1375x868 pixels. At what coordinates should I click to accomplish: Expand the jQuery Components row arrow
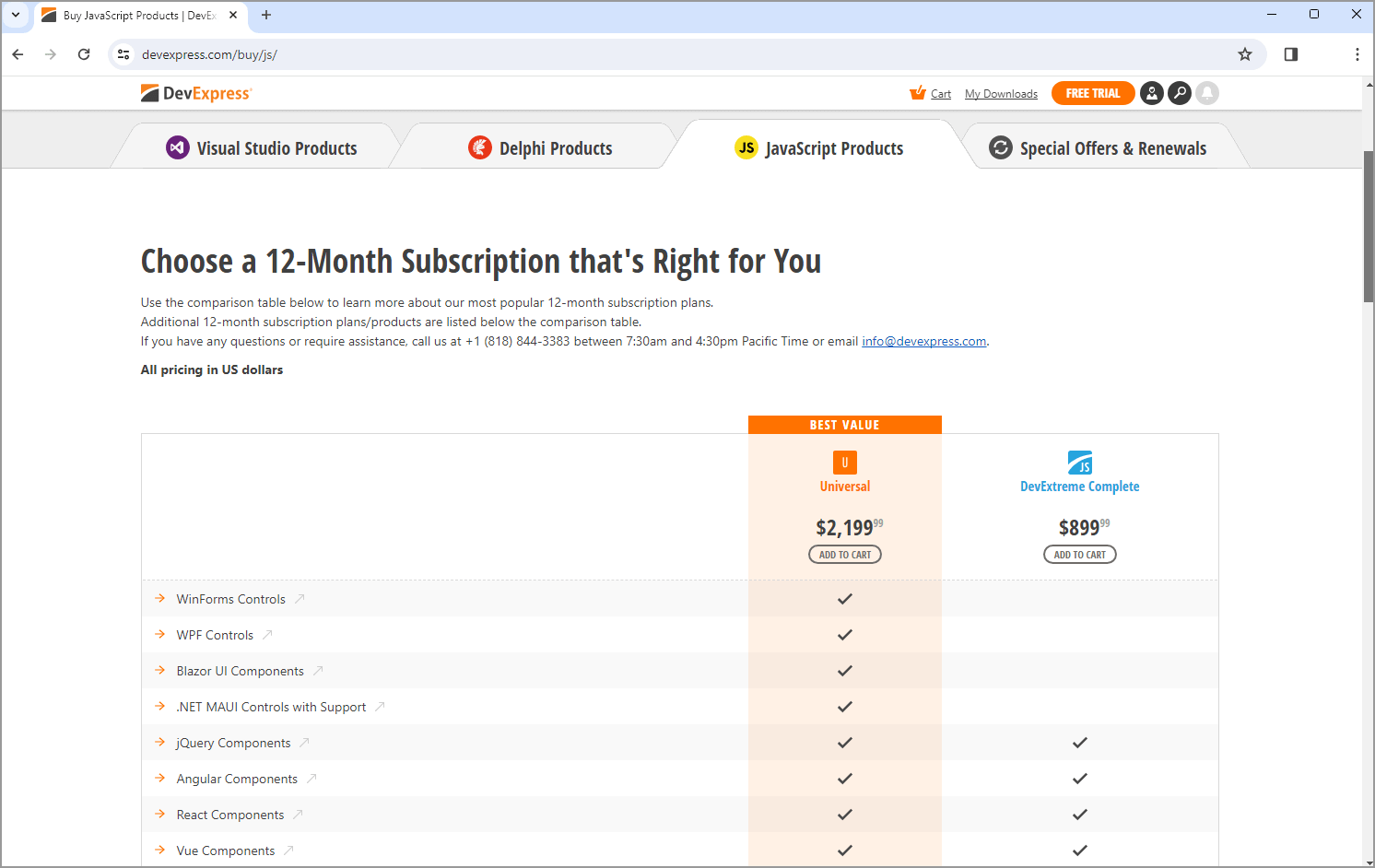pos(160,743)
